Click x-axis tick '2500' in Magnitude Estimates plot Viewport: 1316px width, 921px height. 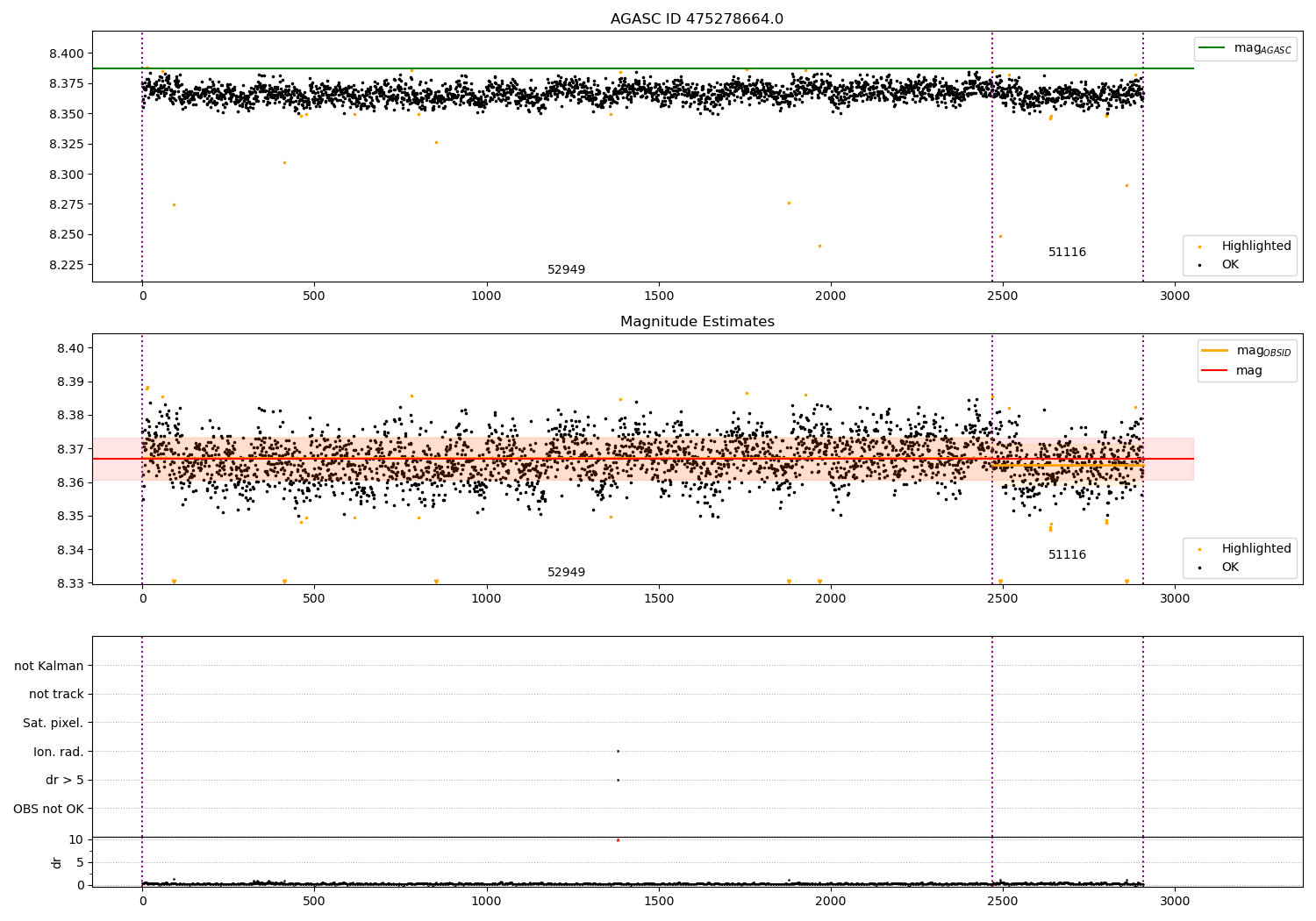[1003, 599]
